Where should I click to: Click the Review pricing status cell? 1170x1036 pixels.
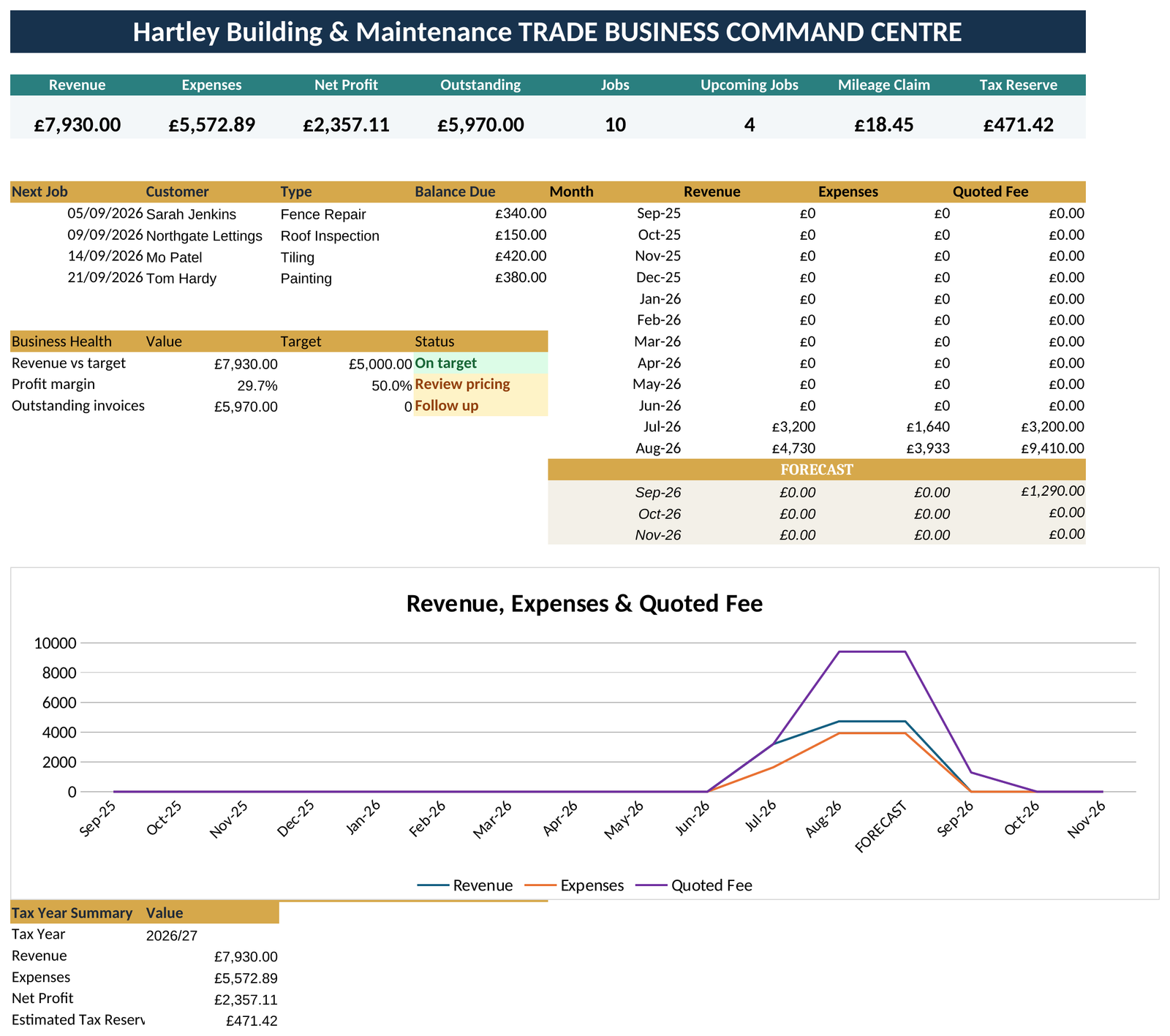480,384
